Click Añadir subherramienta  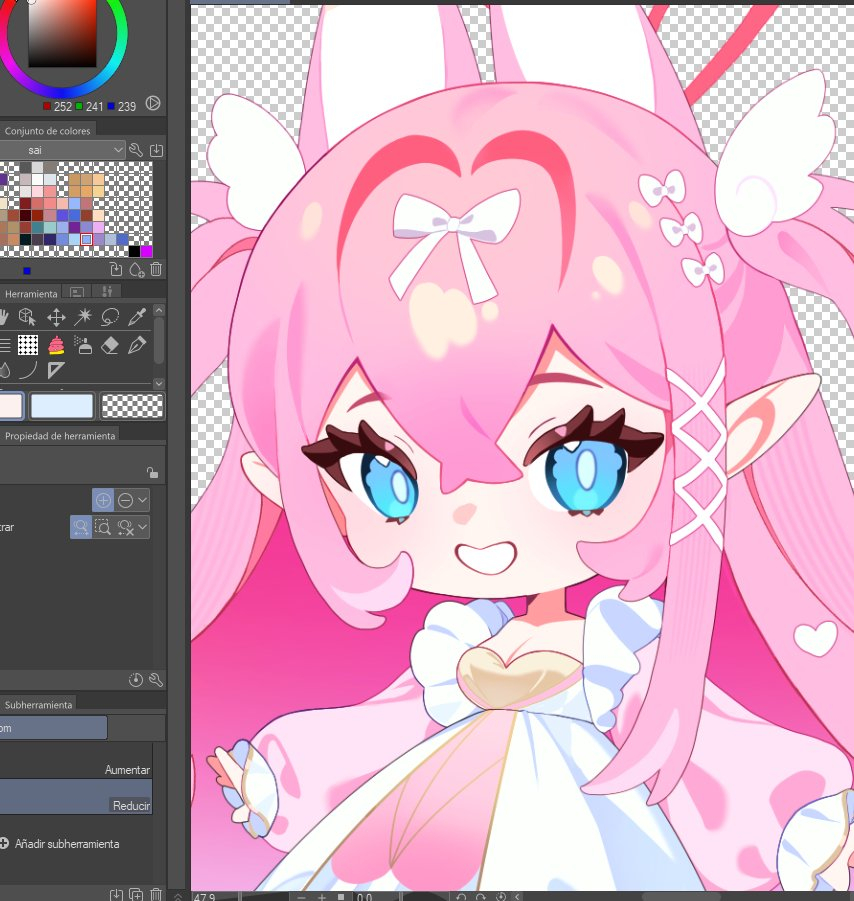[x=60, y=844]
